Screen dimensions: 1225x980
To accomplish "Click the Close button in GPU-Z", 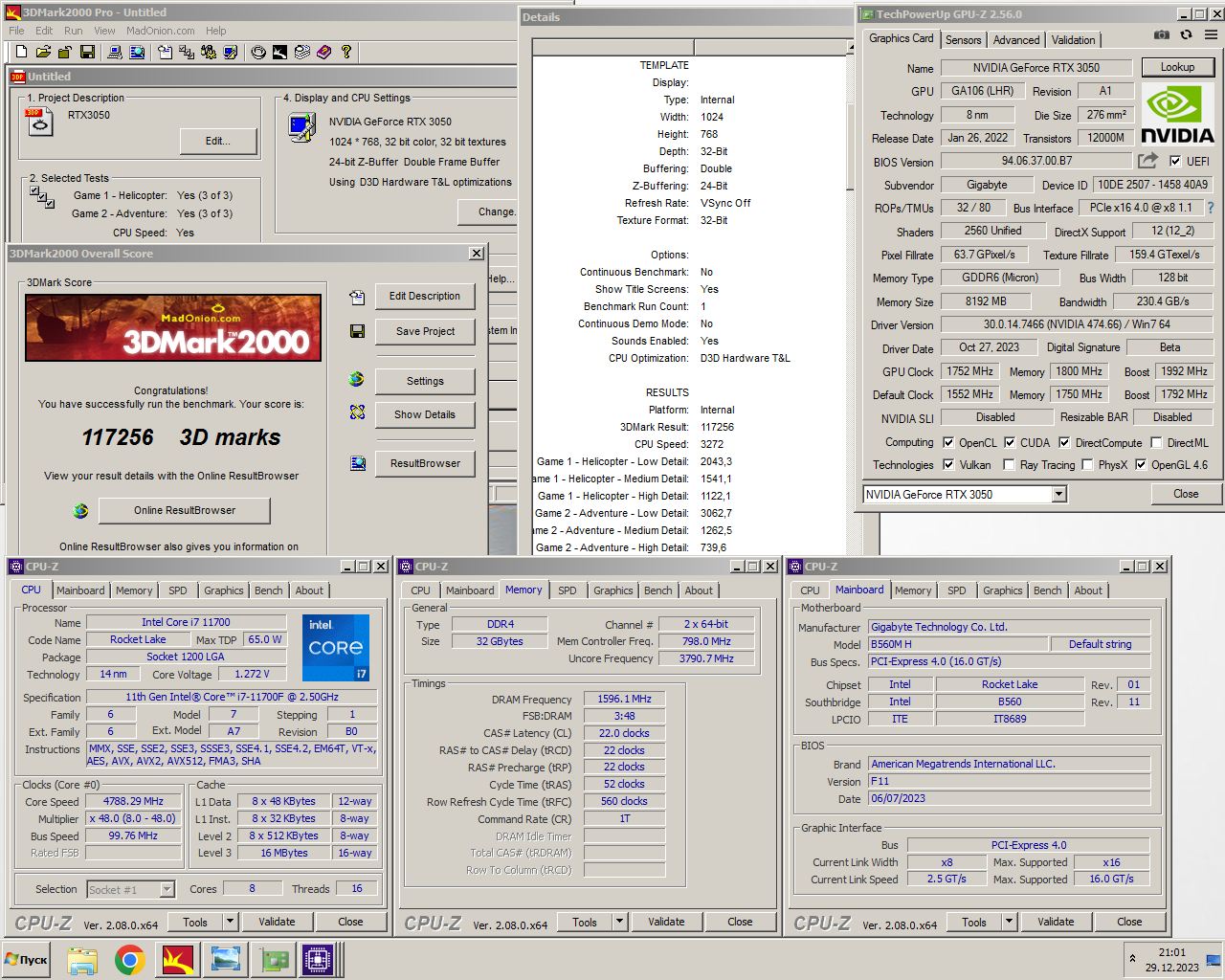I will coord(1186,494).
